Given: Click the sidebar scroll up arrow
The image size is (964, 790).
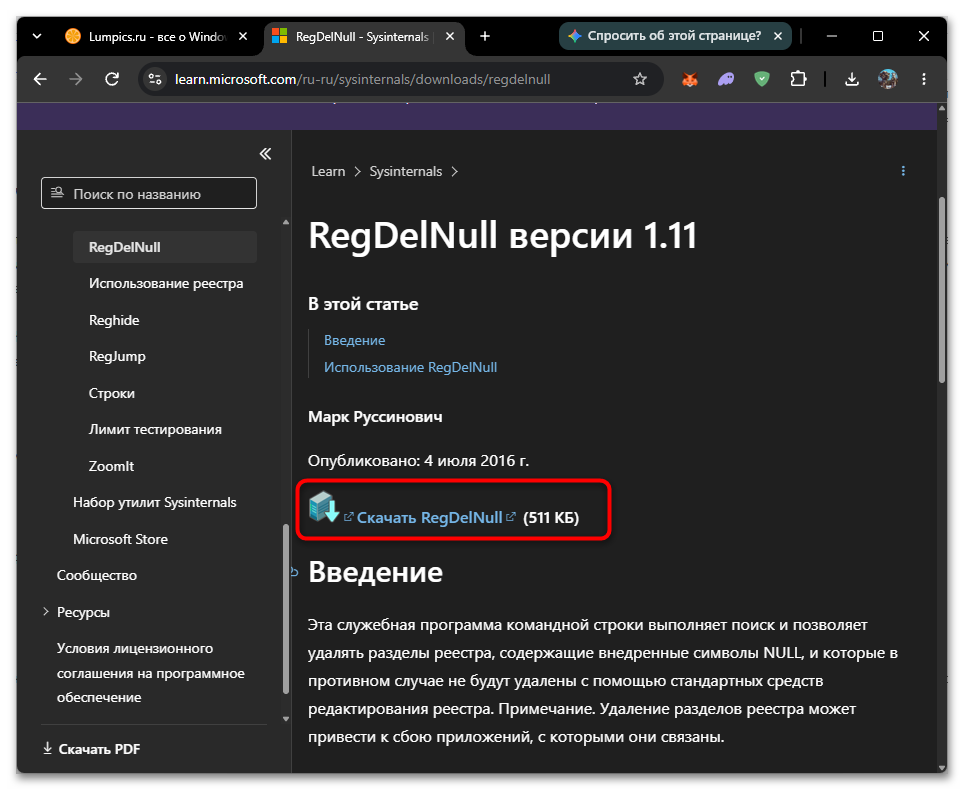Looking at the screenshot, I should coord(286,223).
